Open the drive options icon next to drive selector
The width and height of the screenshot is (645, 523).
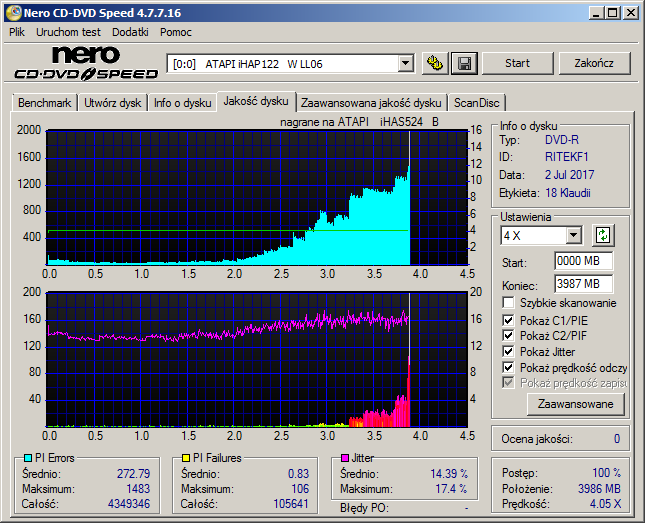tap(435, 63)
